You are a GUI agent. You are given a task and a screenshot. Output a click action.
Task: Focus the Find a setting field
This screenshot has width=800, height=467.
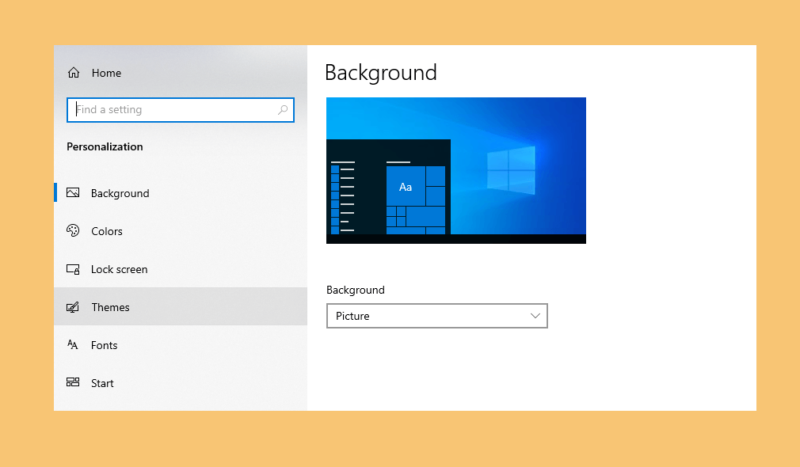[x=180, y=110]
